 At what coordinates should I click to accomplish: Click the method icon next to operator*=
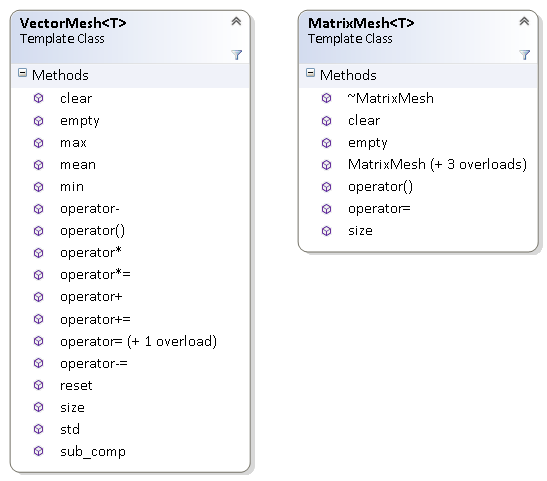tap(38, 275)
